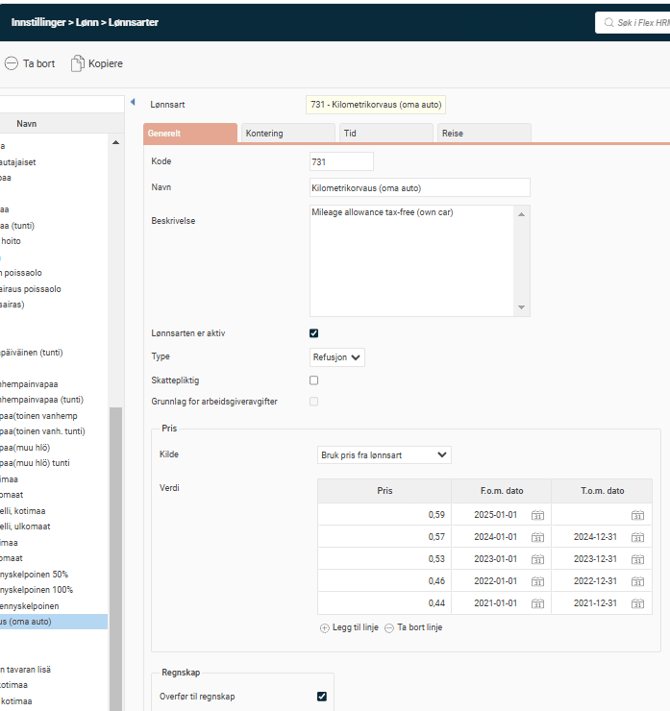Click Ta bort linje below table
670x711 pixels.
point(412,628)
